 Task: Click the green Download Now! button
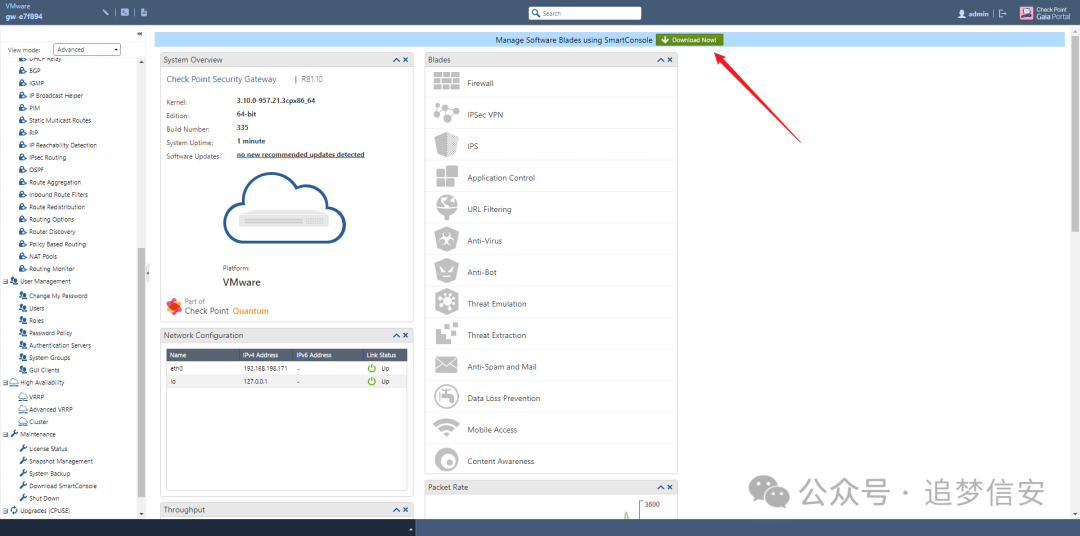(x=689, y=40)
